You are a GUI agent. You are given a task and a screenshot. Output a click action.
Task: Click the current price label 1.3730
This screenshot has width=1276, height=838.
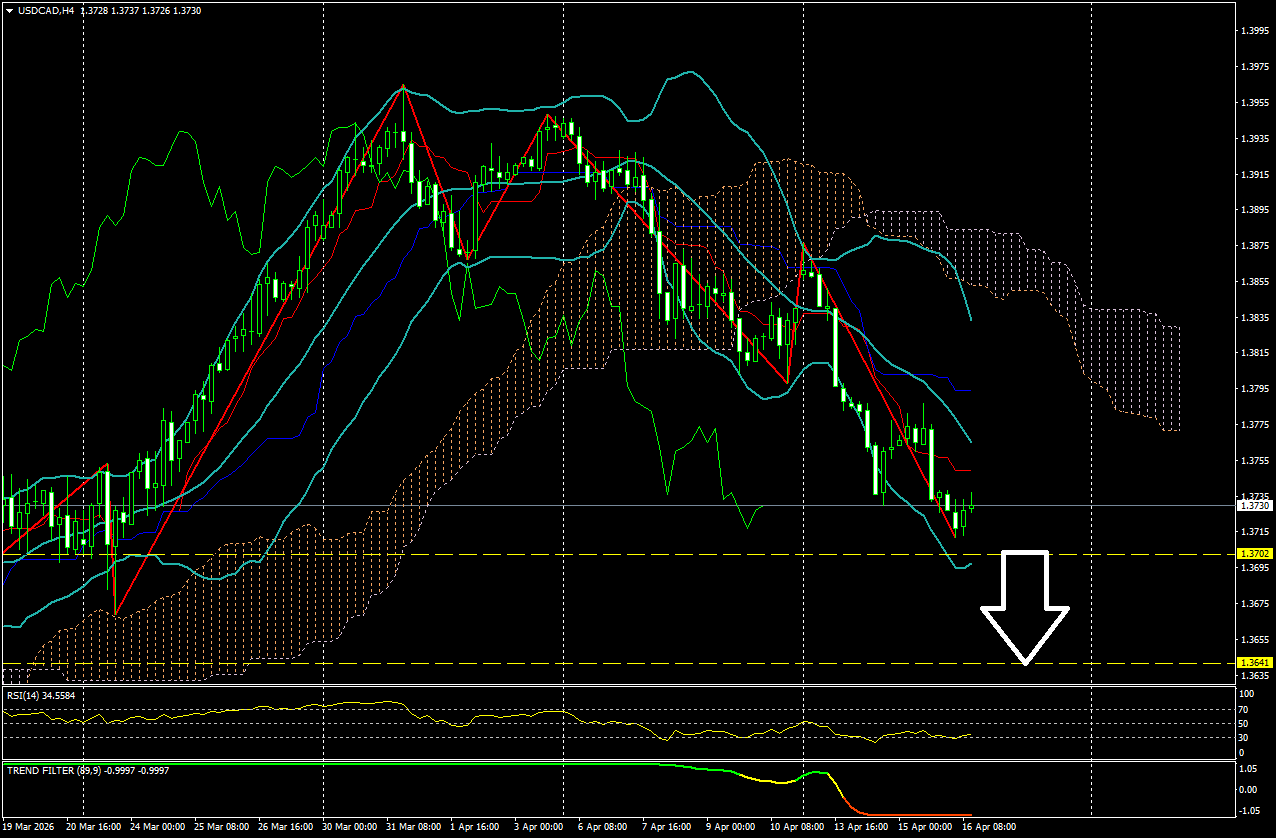pos(1254,506)
